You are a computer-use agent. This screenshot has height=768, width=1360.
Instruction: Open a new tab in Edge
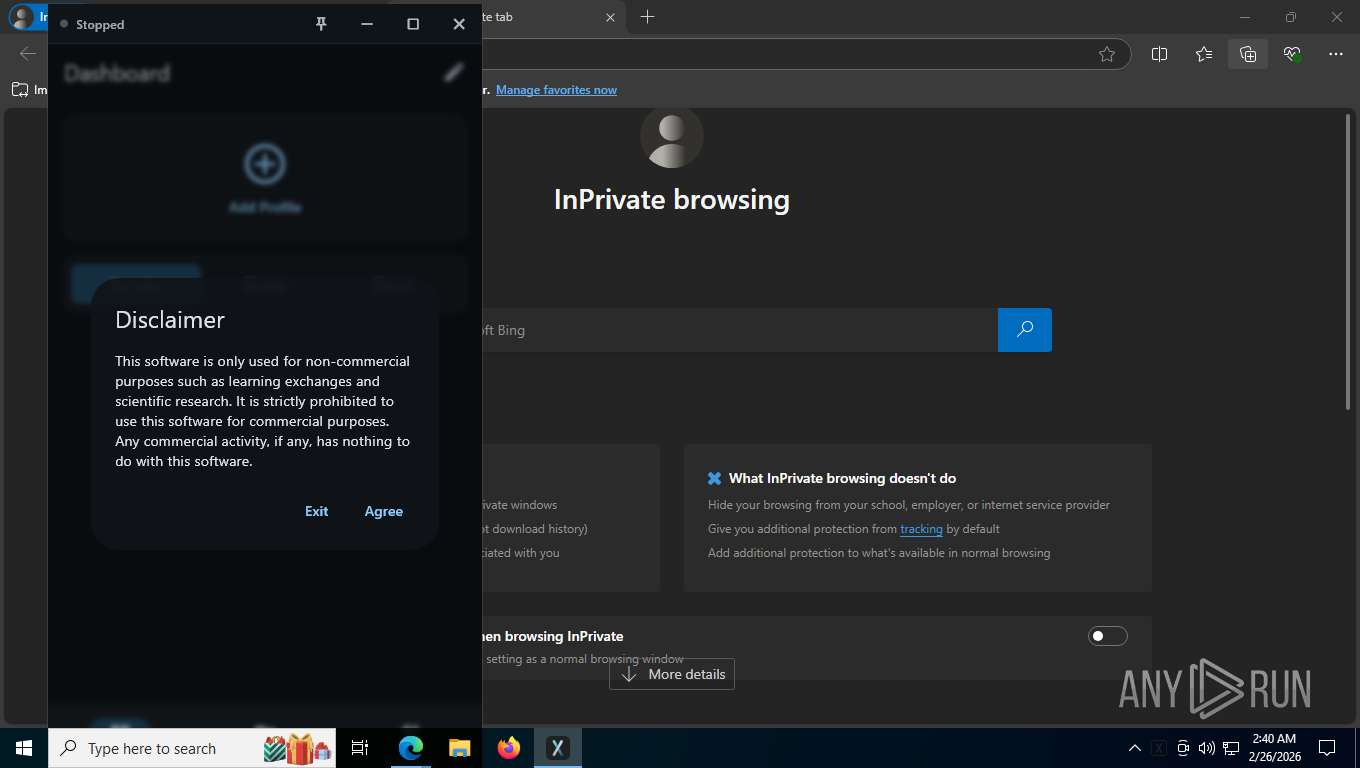[647, 17]
